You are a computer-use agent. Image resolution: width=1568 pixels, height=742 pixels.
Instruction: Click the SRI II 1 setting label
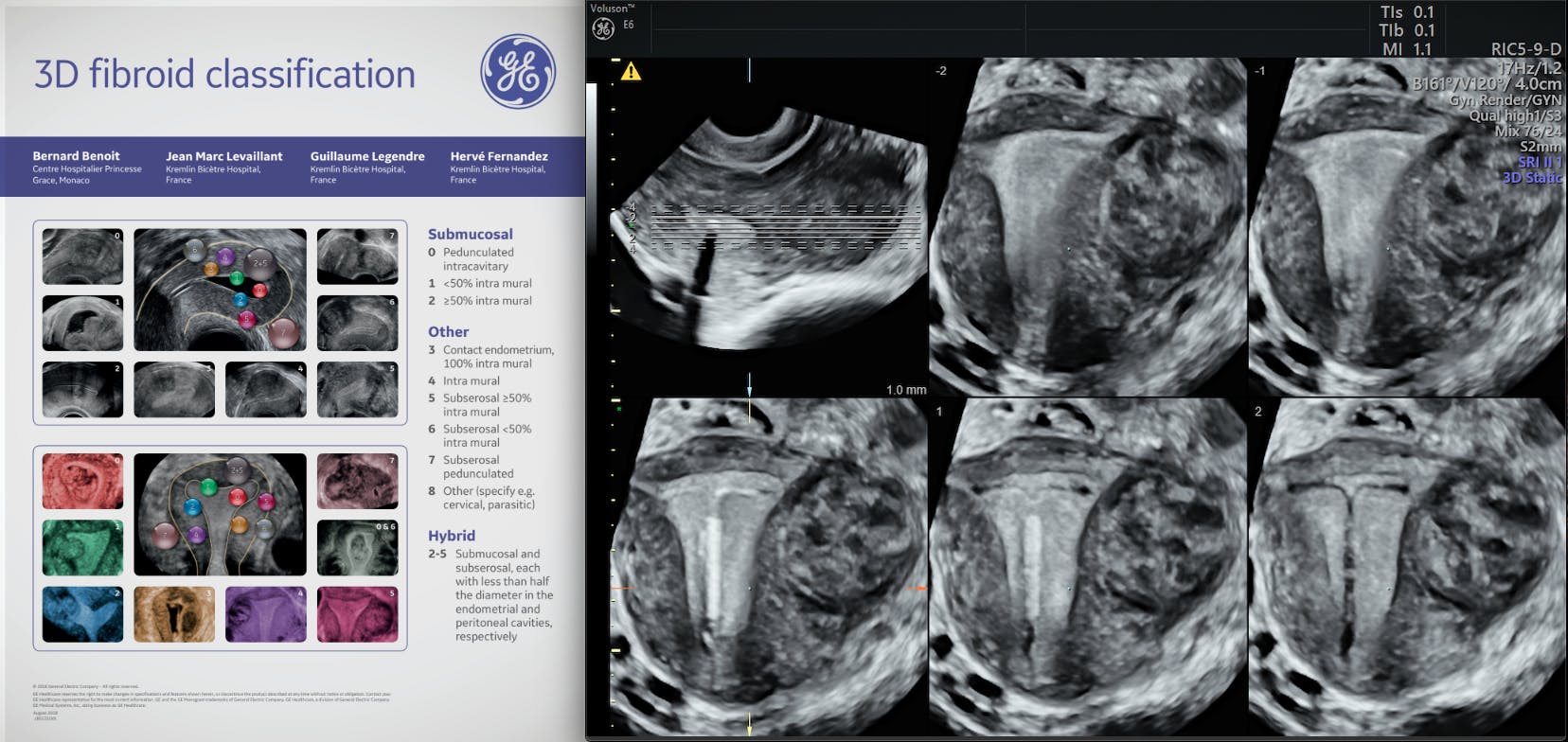(x=1540, y=162)
